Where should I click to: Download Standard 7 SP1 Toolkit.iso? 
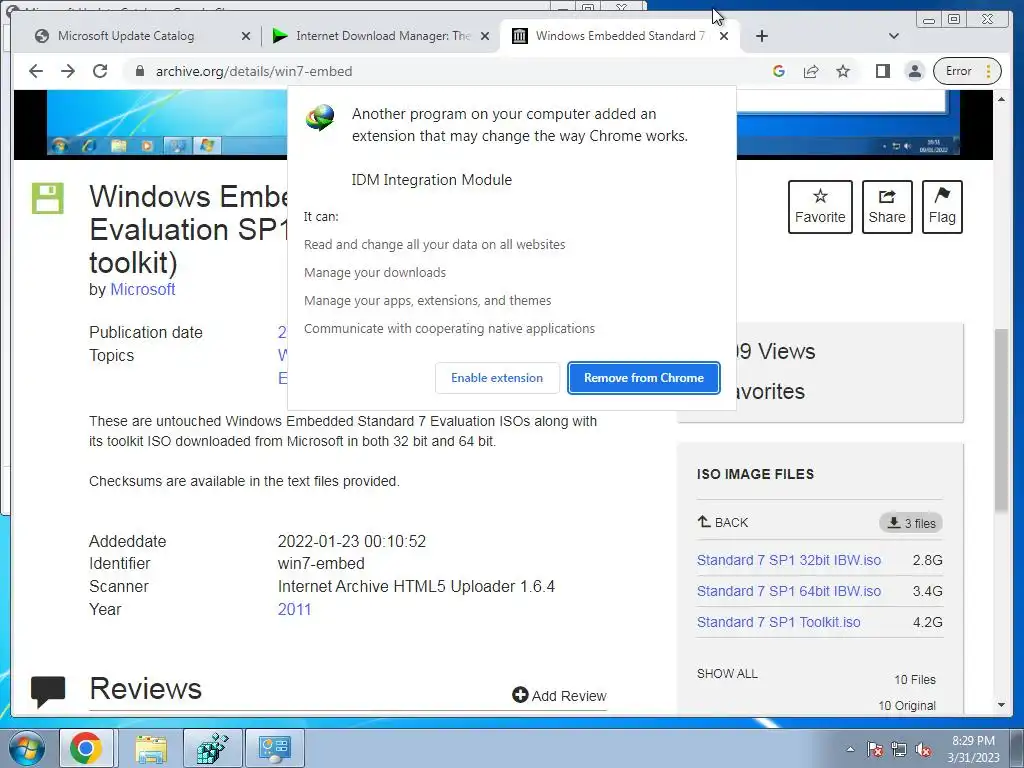click(x=778, y=622)
